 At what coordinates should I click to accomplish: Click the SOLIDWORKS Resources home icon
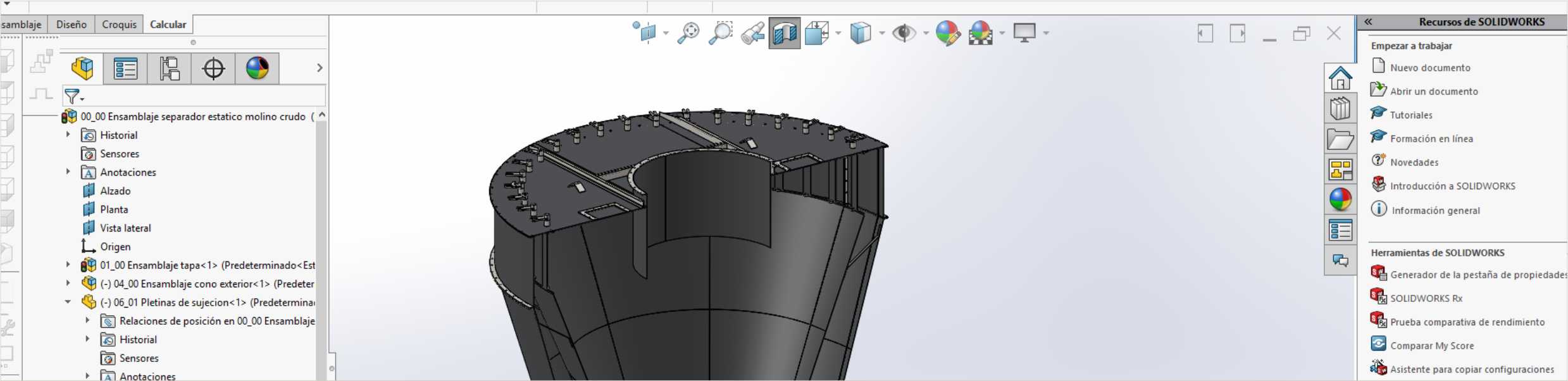pyautogui.click(x=1340, y=78)
